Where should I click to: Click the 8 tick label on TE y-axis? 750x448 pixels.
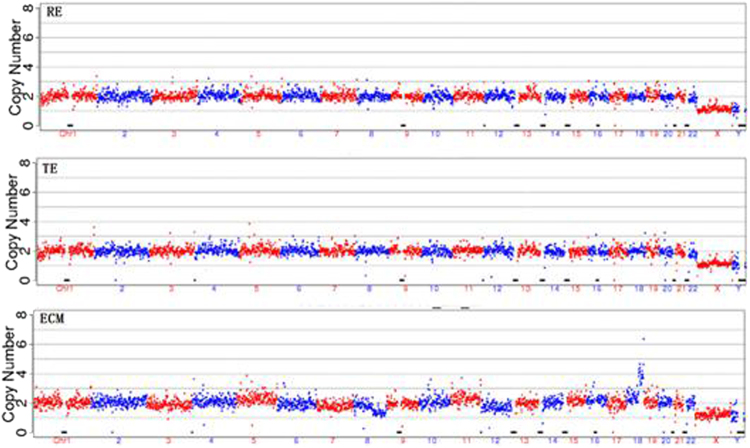(x=27, y=163)
